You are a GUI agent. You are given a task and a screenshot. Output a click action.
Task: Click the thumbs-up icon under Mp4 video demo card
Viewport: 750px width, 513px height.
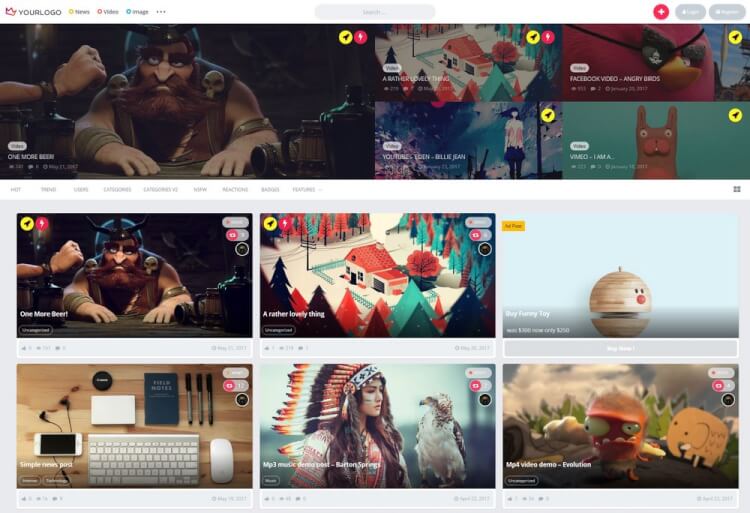[509, 499]
